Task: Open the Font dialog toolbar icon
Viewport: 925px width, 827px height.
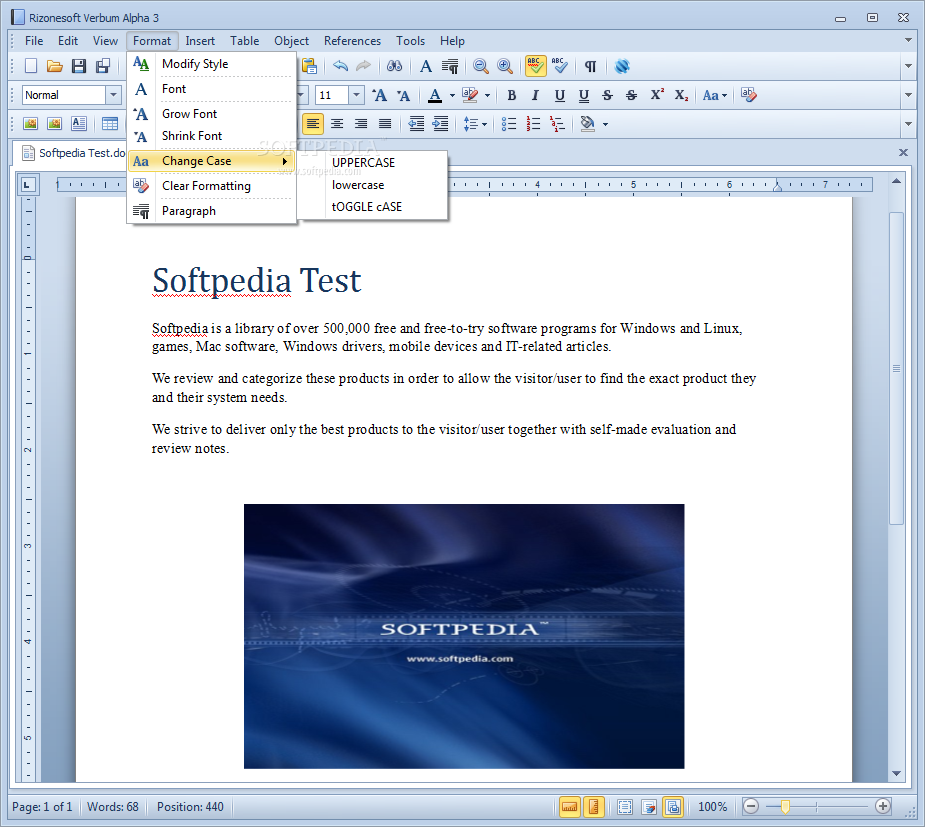Action: click(x=426, y=66)
